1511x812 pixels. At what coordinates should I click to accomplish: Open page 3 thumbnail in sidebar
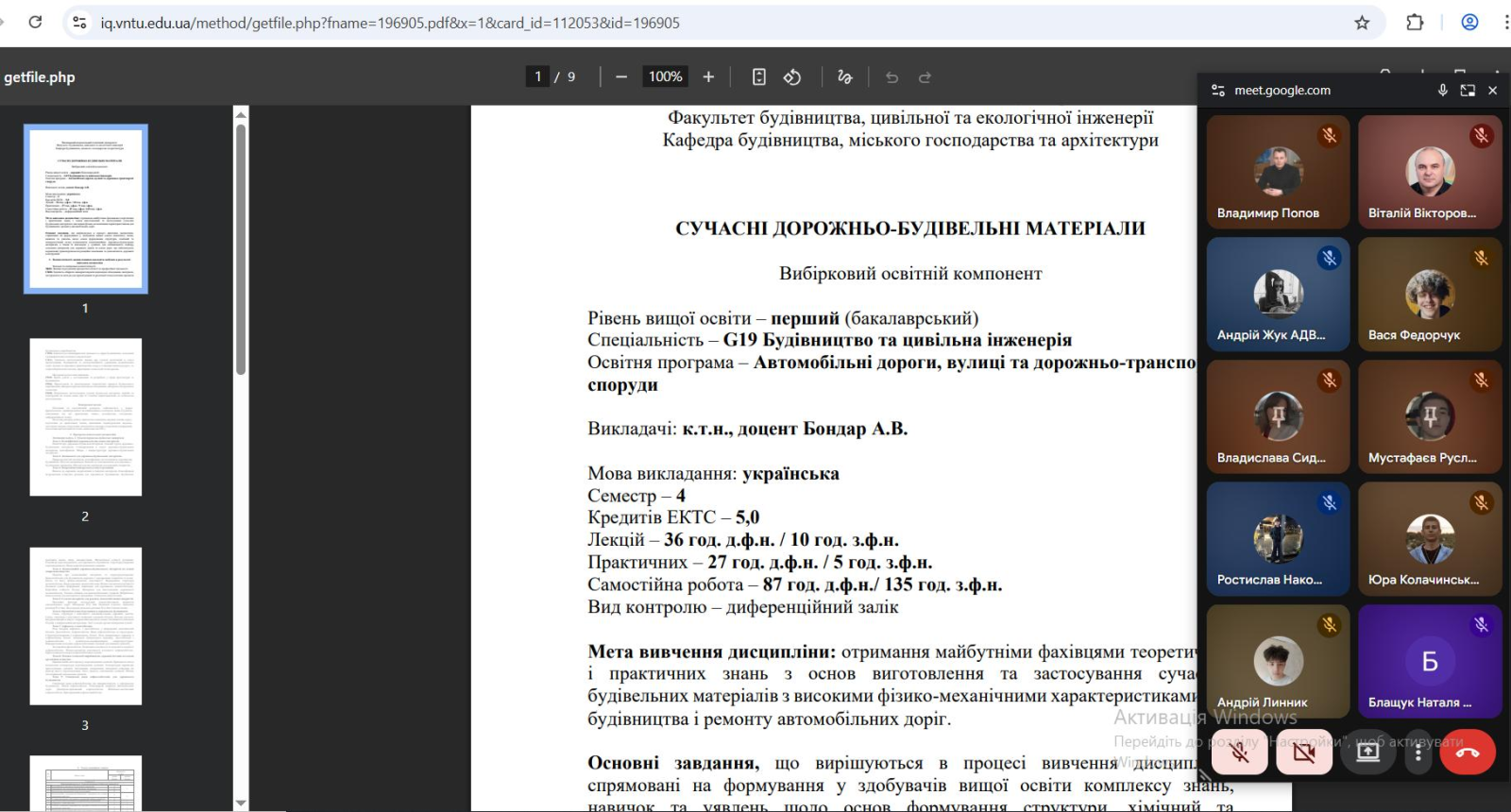pyautogui.click(x=85, y=626)
